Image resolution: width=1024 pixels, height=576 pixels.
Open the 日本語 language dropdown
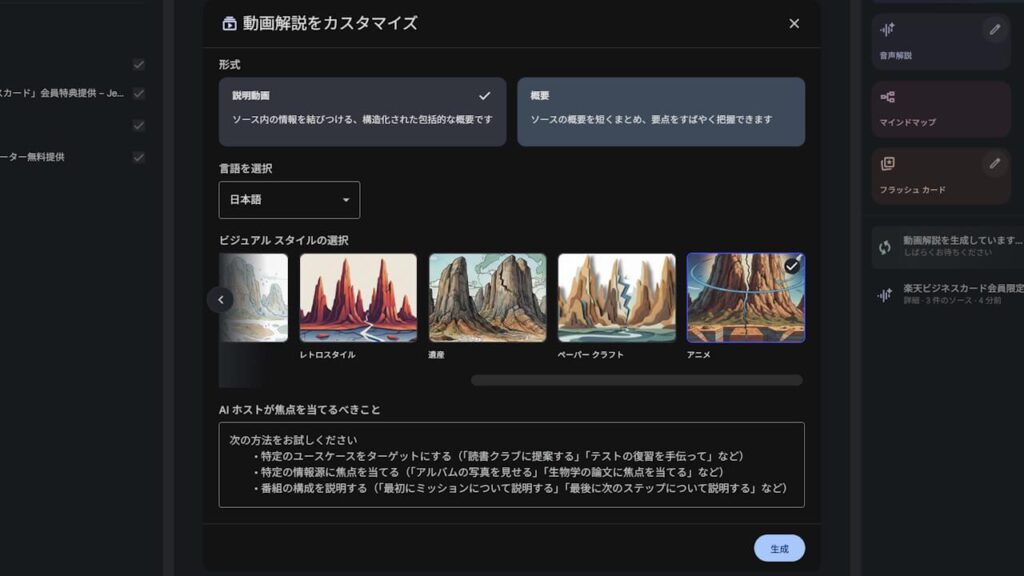click(x=290, y=199)
